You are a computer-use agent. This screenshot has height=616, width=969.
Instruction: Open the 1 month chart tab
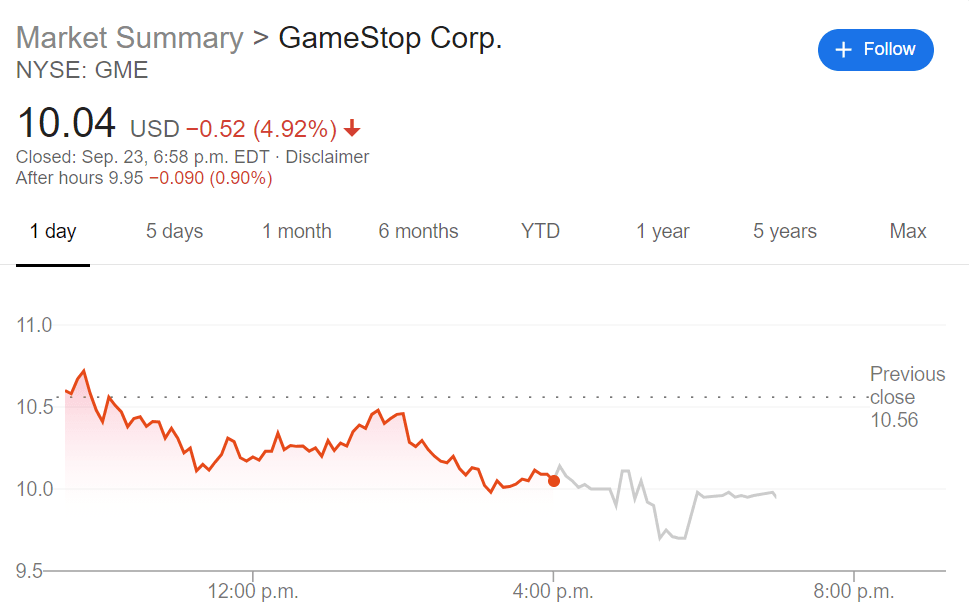pyautogui.click(x=297, y=232)
